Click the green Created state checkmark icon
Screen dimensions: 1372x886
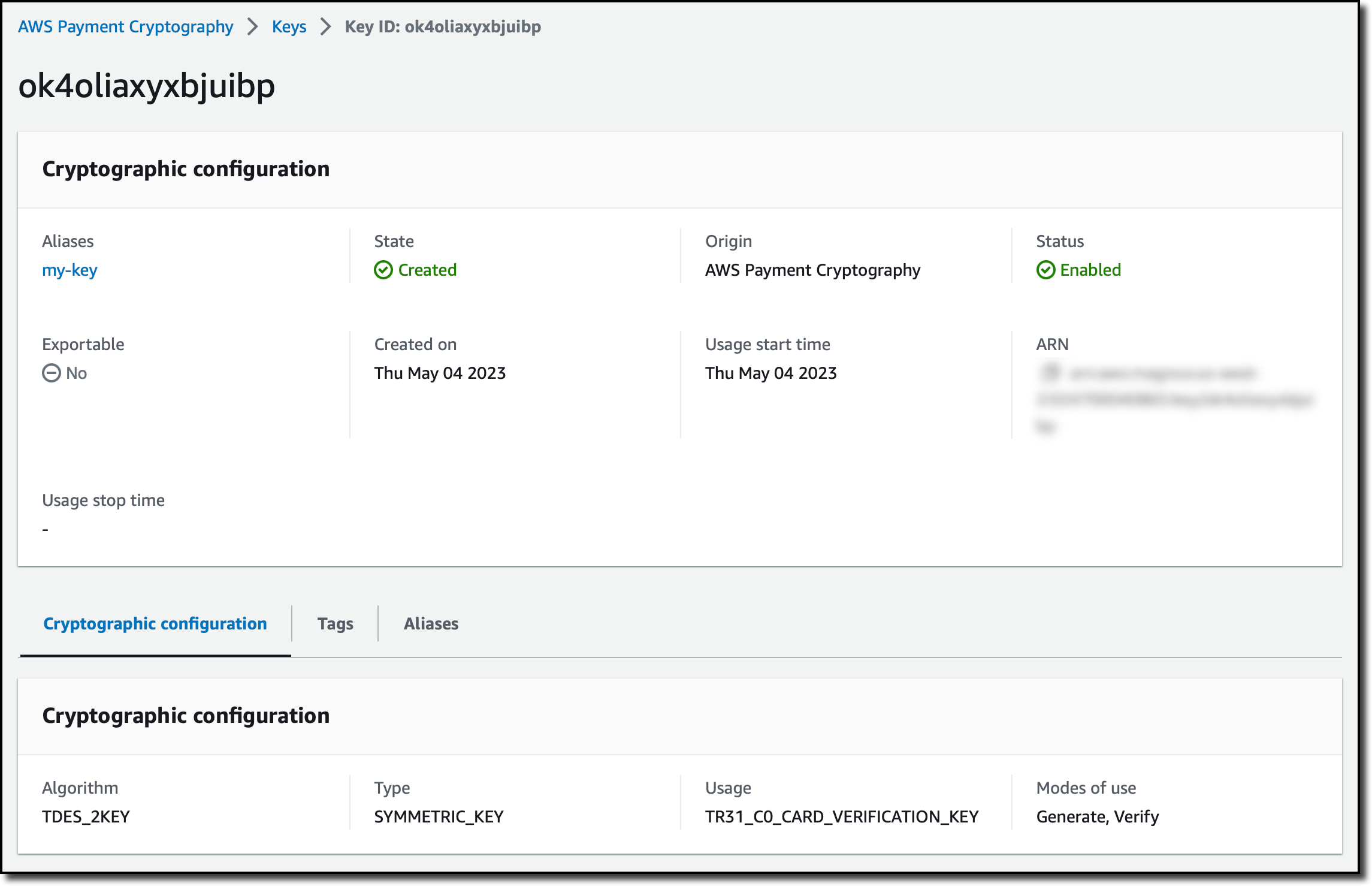point(383,270)
